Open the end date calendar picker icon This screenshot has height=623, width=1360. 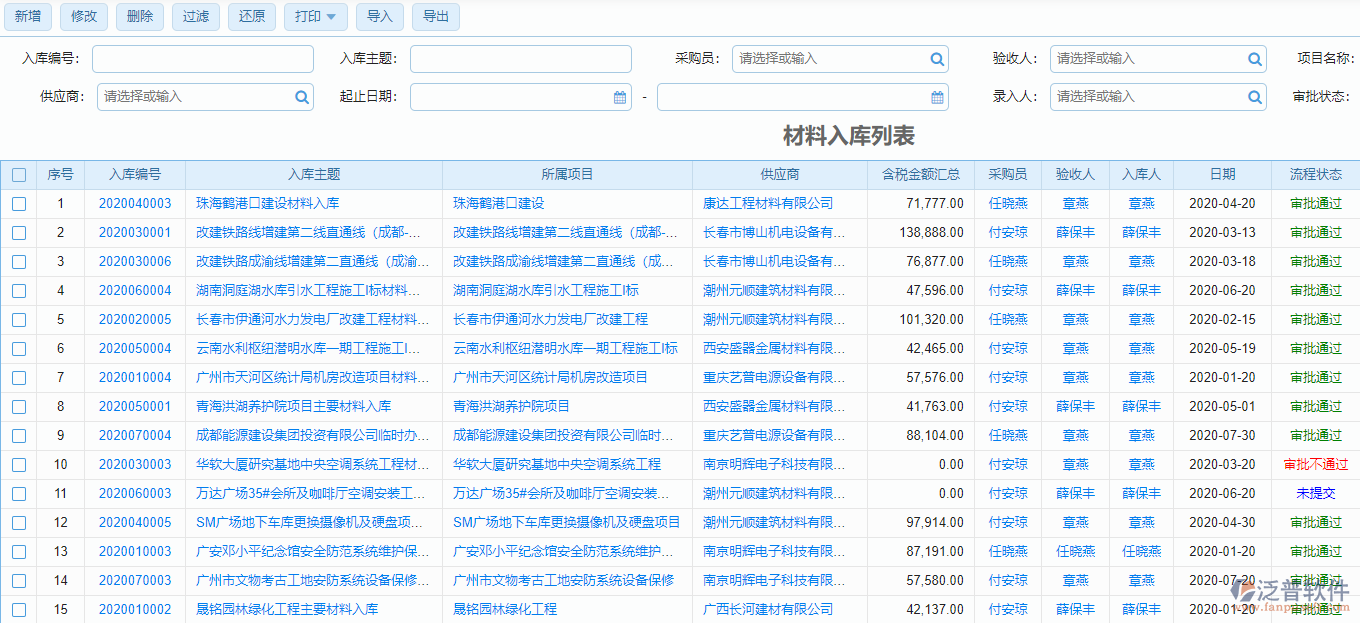[937, 97]
